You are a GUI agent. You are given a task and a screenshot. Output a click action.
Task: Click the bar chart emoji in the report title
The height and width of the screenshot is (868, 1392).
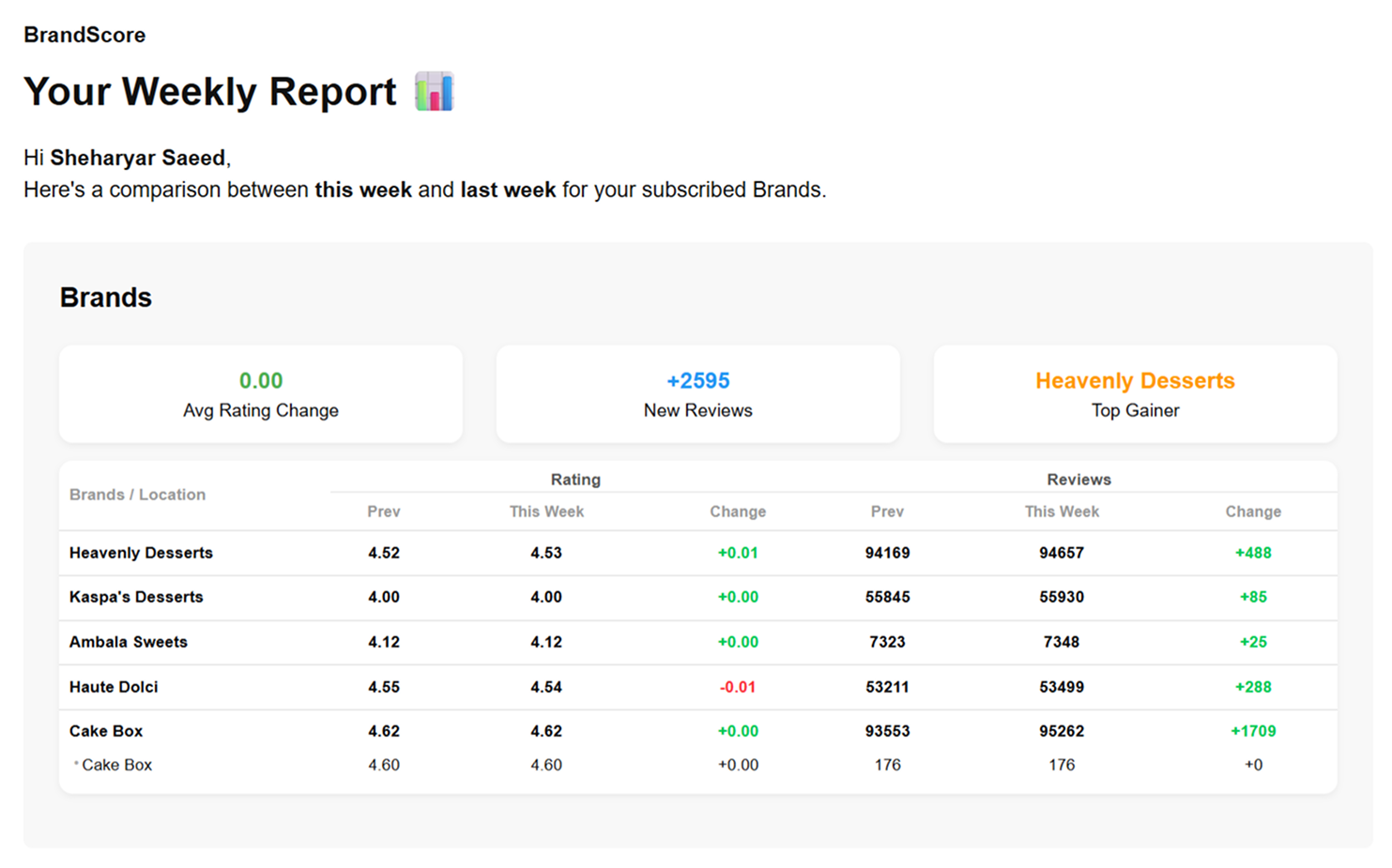(436, 91)
